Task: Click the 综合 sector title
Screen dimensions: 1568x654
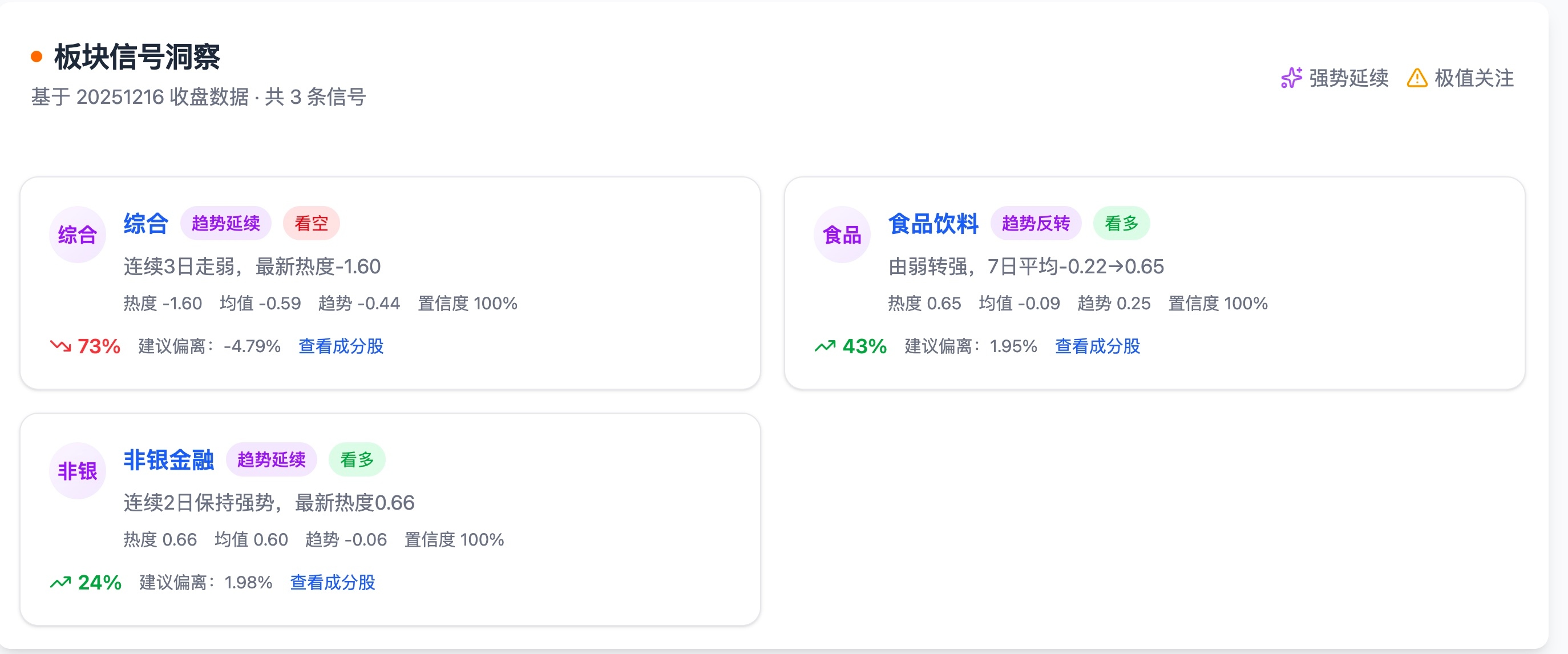Action: coord(146,224)
